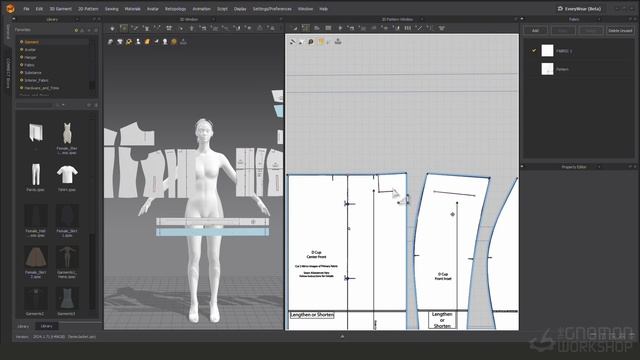640x360 pixels.
Task: Click the yellow folder icon in 2D view
Action: tap(322, 42)
